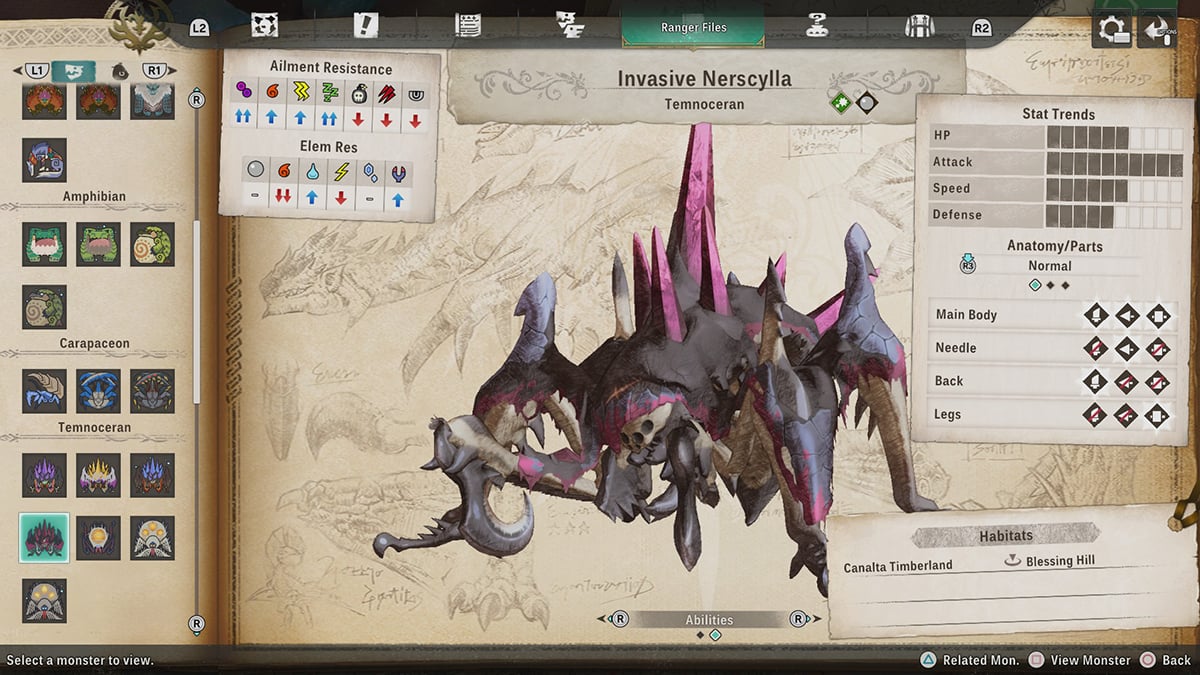Select the highlighted Nerscylla thumbnail in sidebar

click(44, 538)
